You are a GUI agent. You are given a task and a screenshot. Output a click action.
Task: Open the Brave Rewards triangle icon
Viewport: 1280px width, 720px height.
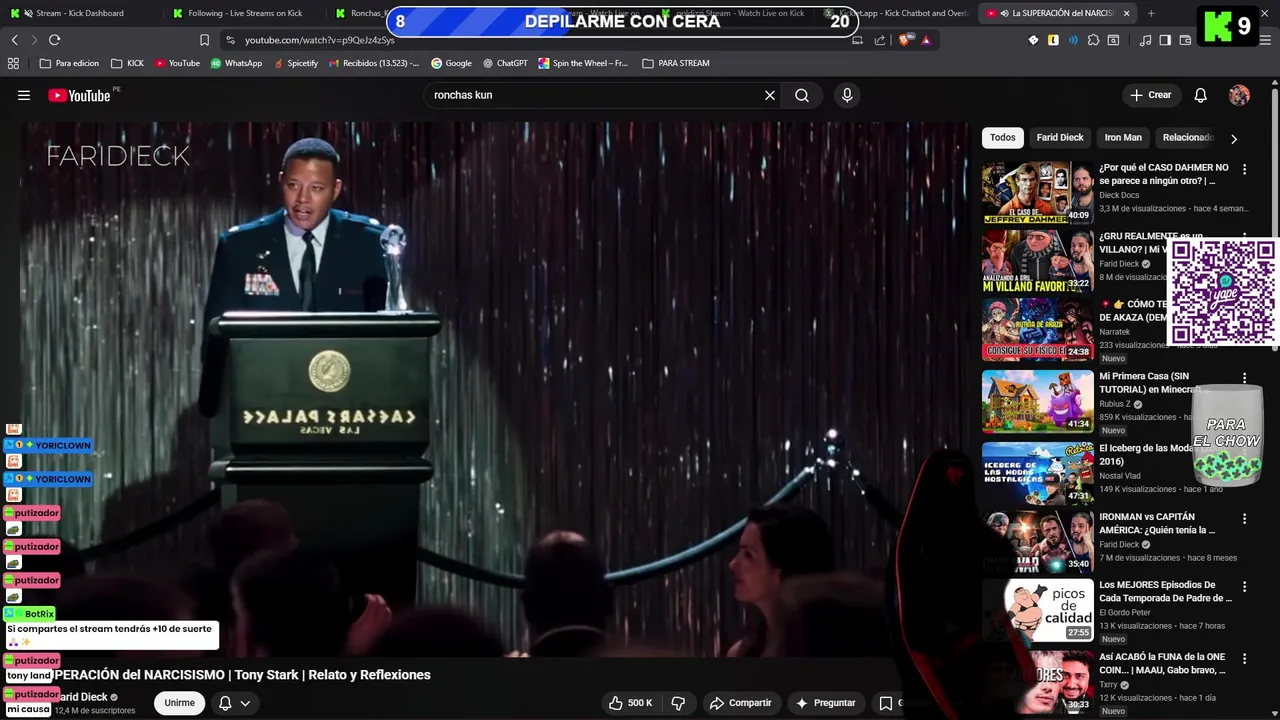(x=926, y=40)
